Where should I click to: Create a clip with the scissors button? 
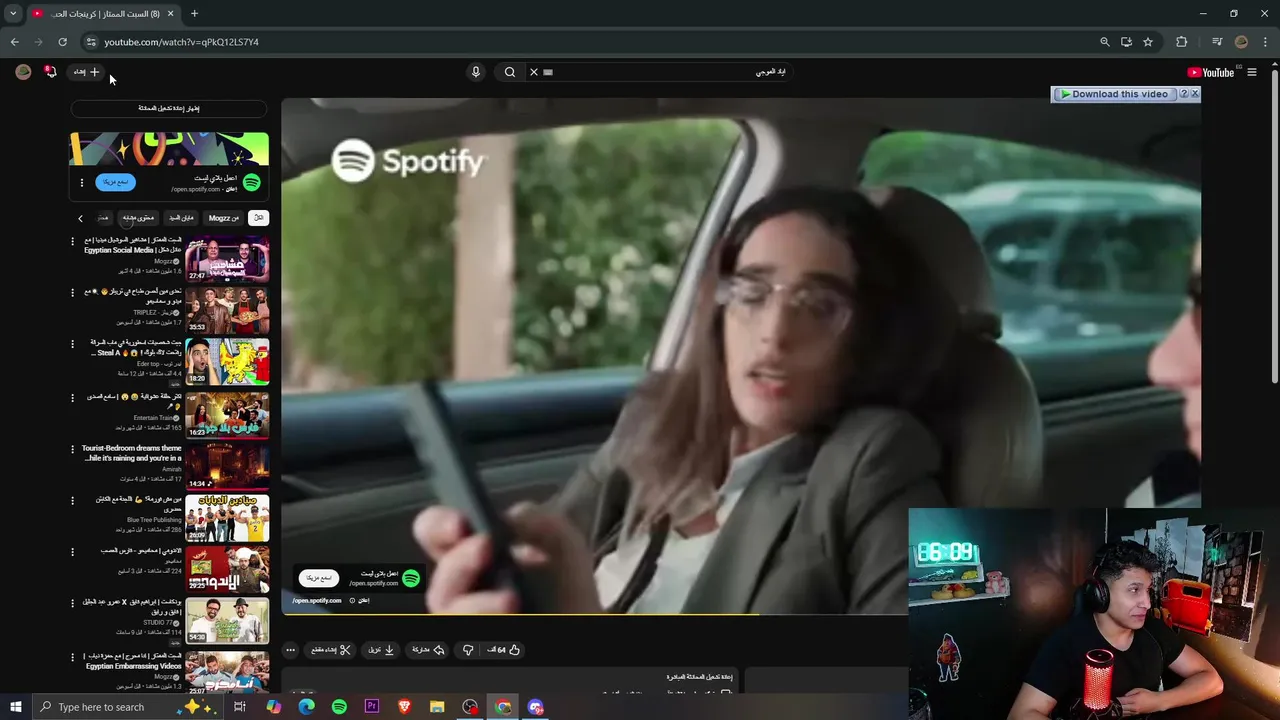pyautogui.click(x=330, y=650)
